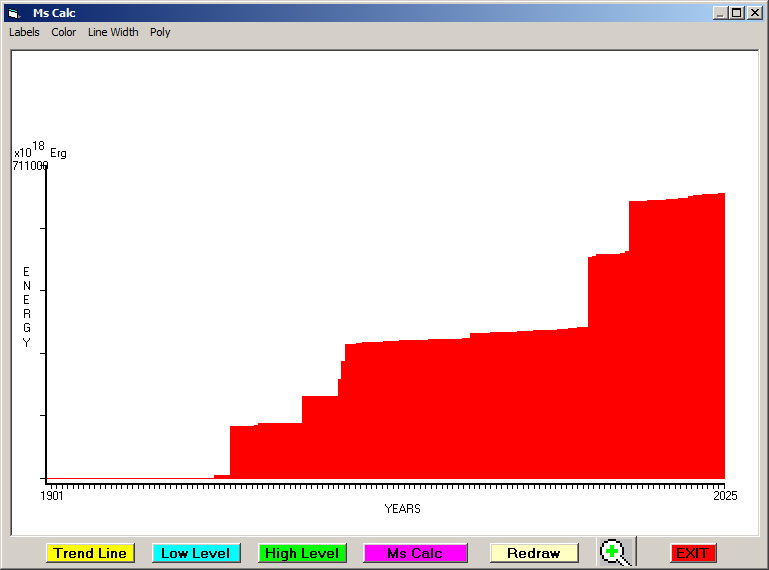Open the Color menu
769x570 pixels.
tap(64, 32)
